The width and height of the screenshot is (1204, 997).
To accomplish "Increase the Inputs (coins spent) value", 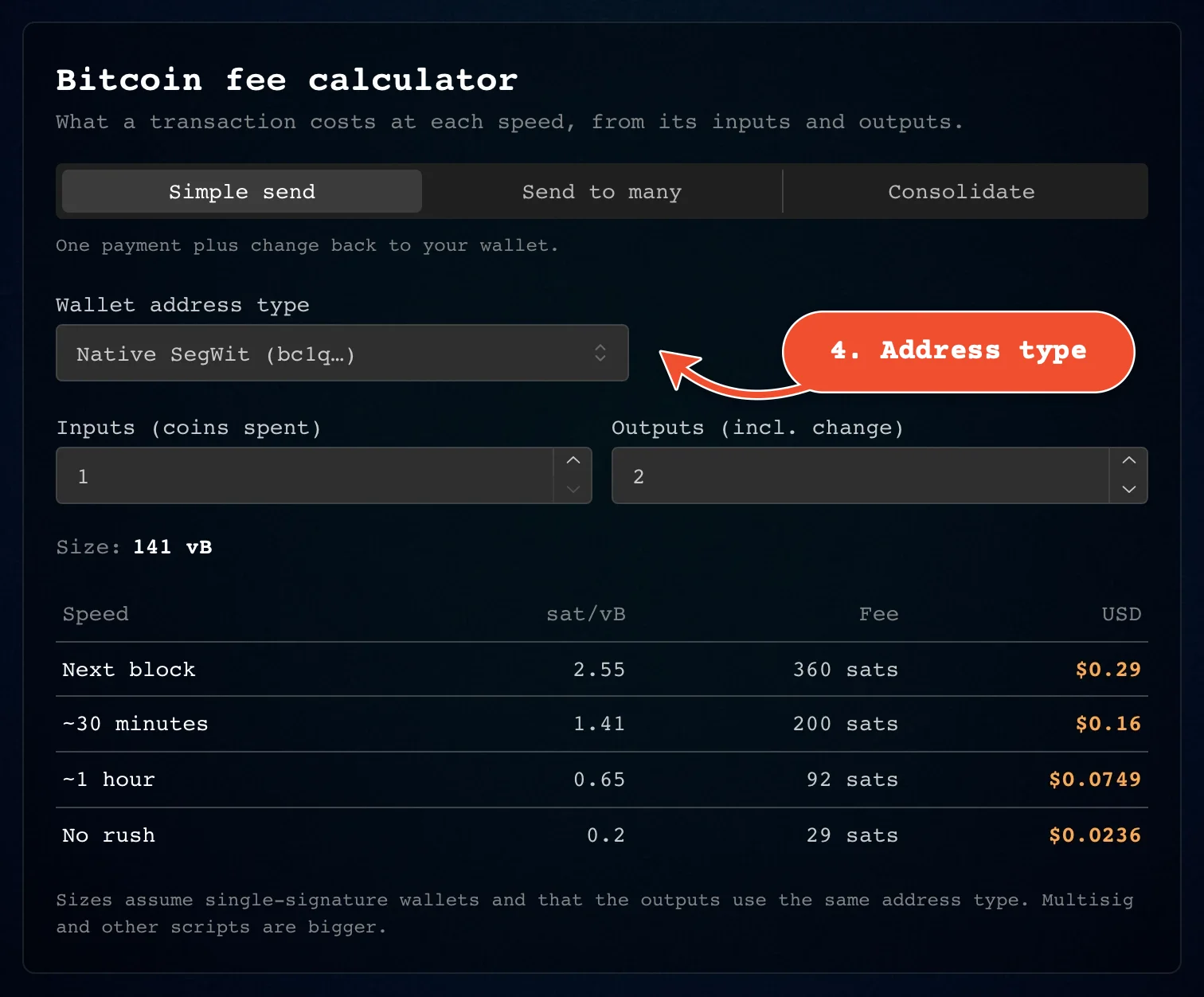I will (573, 461).
